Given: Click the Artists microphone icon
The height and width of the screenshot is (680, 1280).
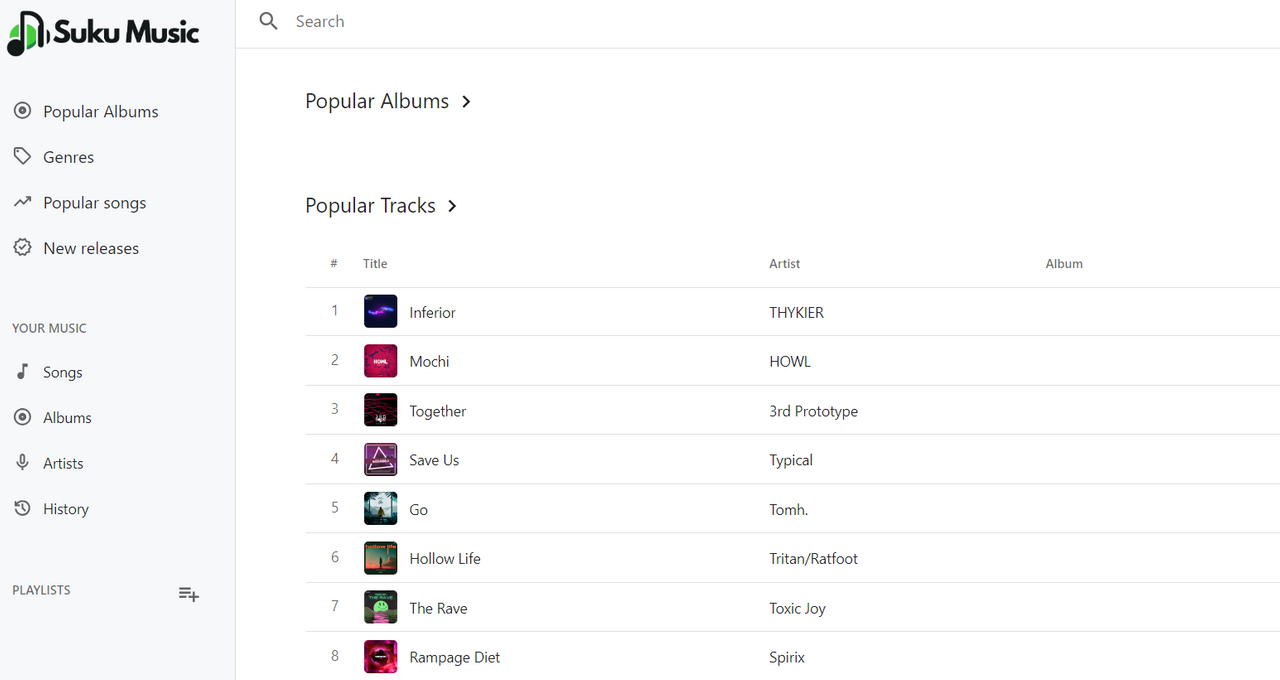Looking at the screenshot, I should point(22,463).
